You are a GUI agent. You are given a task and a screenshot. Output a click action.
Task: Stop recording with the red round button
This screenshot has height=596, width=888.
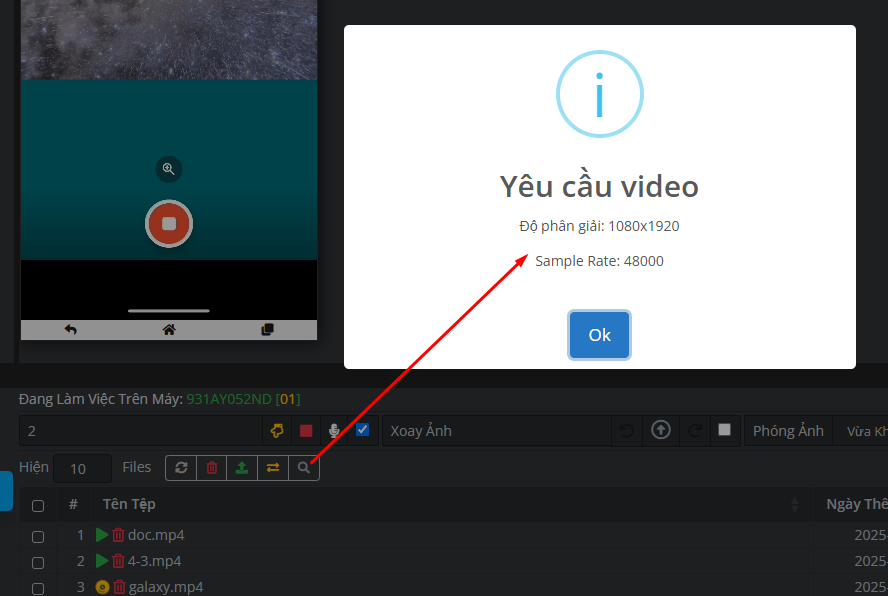click(169, 223)
